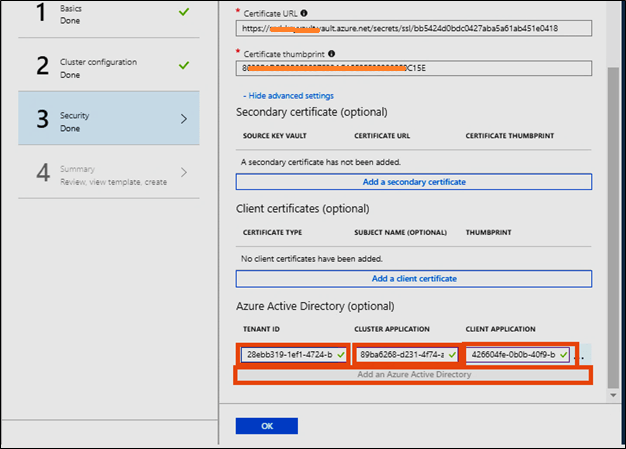Click Add a secondary certificate button
The width and height of the screenshot is (626, 449).
coord(413,182)
